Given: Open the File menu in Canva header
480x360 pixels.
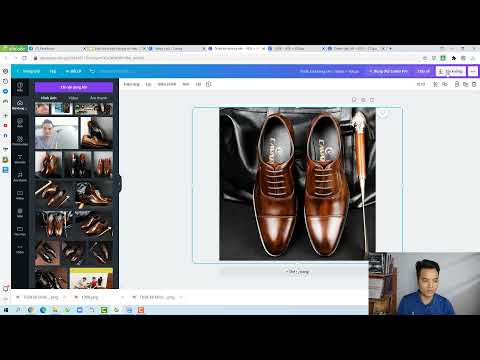Looking at the screenshot, I should (53, 71).
